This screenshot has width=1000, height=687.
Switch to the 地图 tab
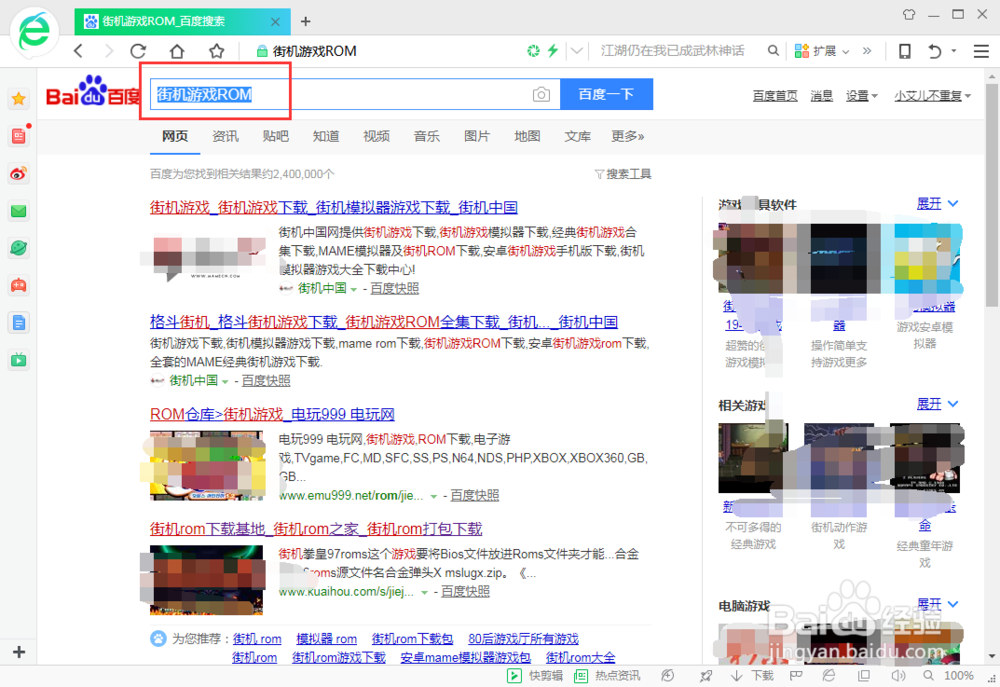(x=527, y=136)
